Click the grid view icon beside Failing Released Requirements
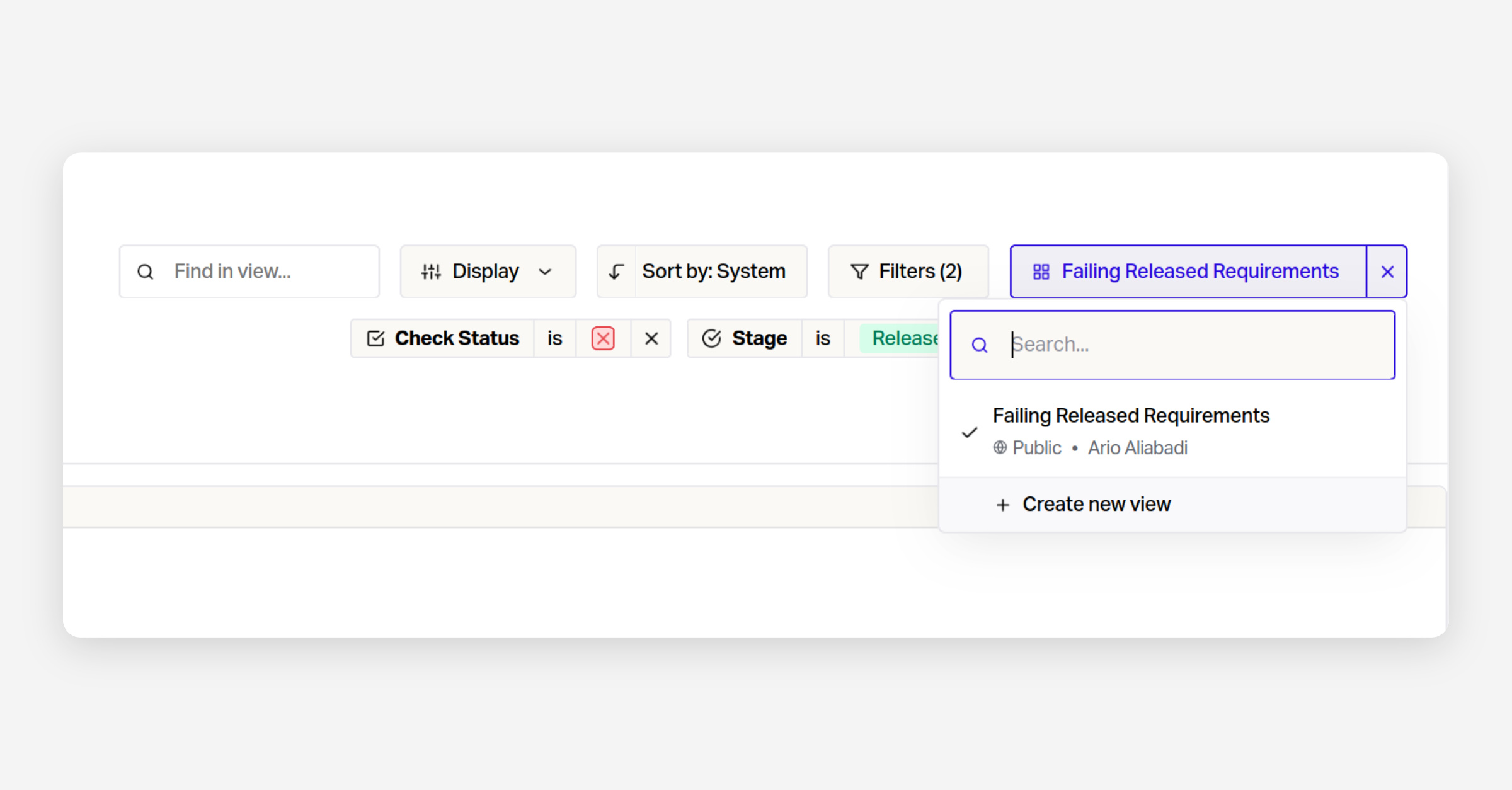 click(x=1041, y=272)
